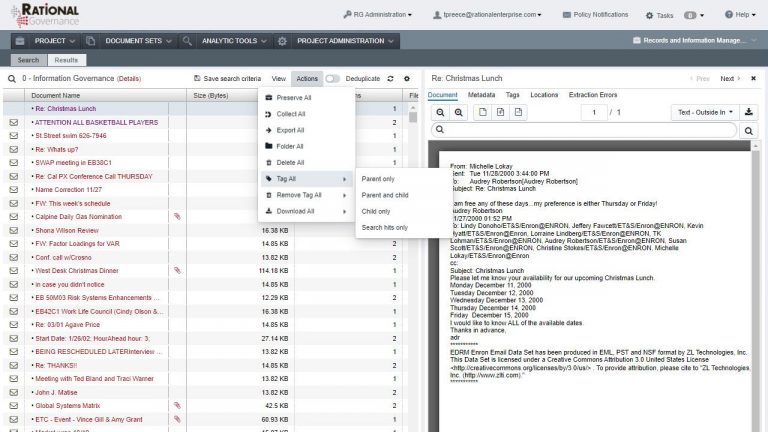Image resolution: width=768 pixels, height=432 pixels.
Task: Click Save search criteria
Action: point(227,78)
